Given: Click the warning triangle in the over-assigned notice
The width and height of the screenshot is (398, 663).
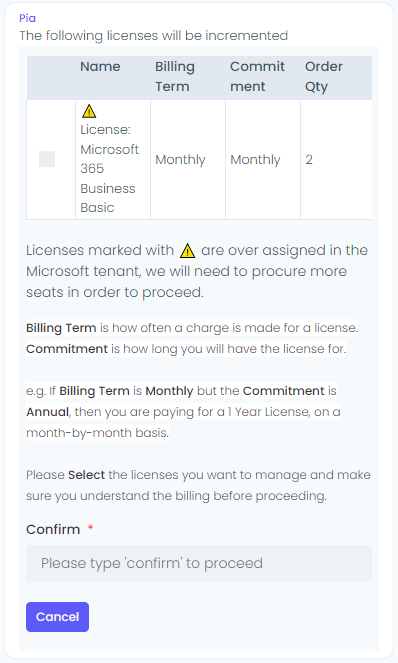Looking at the screenshot, I should coord(187,251).
